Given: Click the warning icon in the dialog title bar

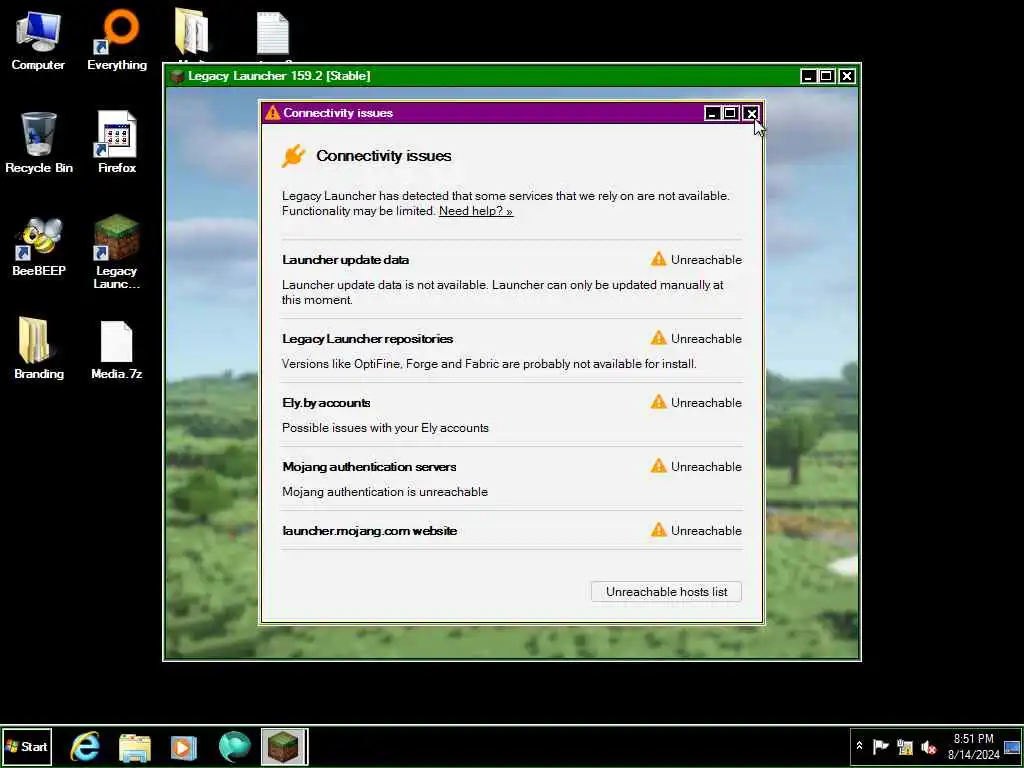Looking at the screenshot, I should 272,113.
